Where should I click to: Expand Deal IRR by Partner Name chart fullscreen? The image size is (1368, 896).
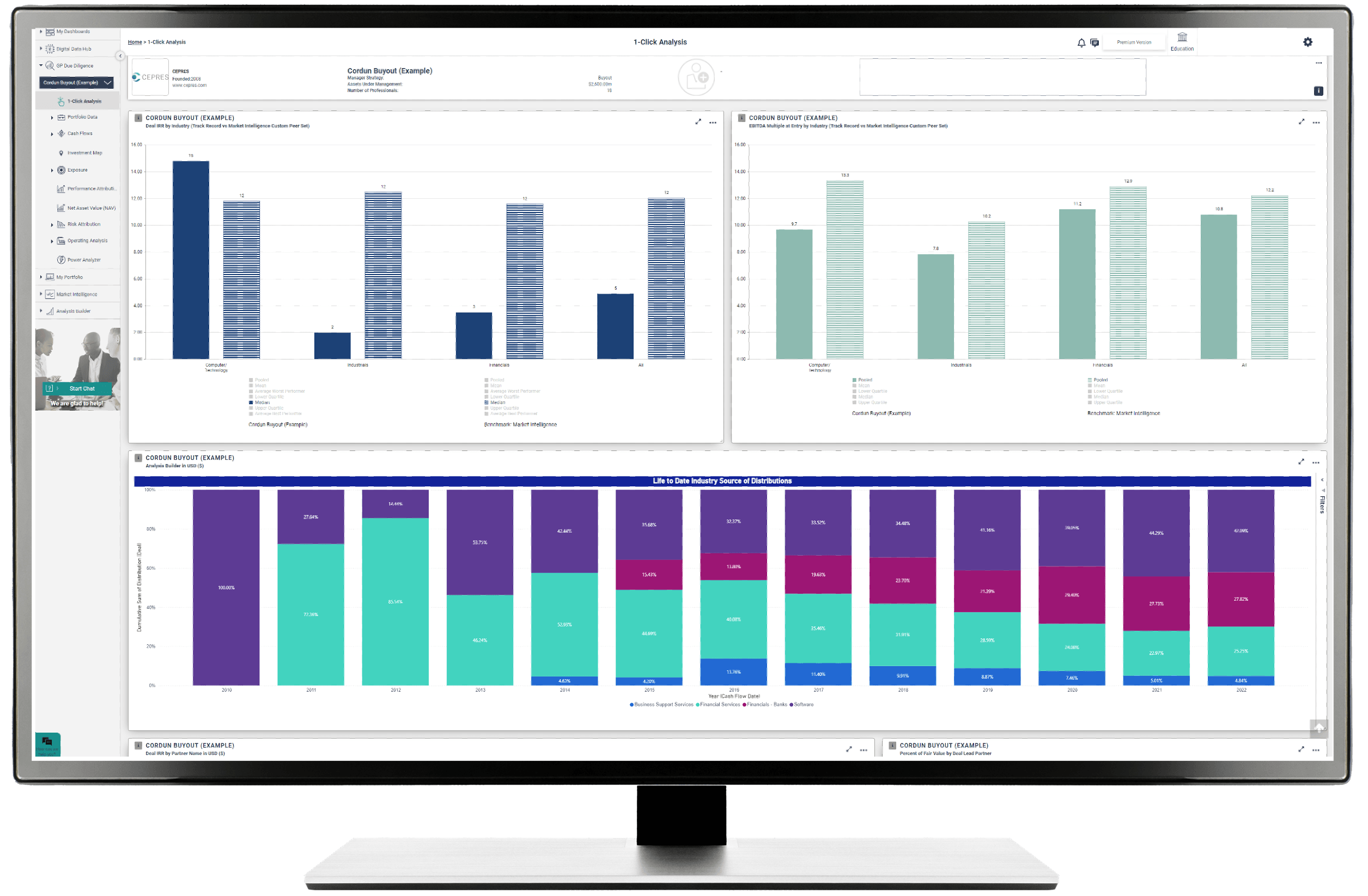tap(848, 749)
